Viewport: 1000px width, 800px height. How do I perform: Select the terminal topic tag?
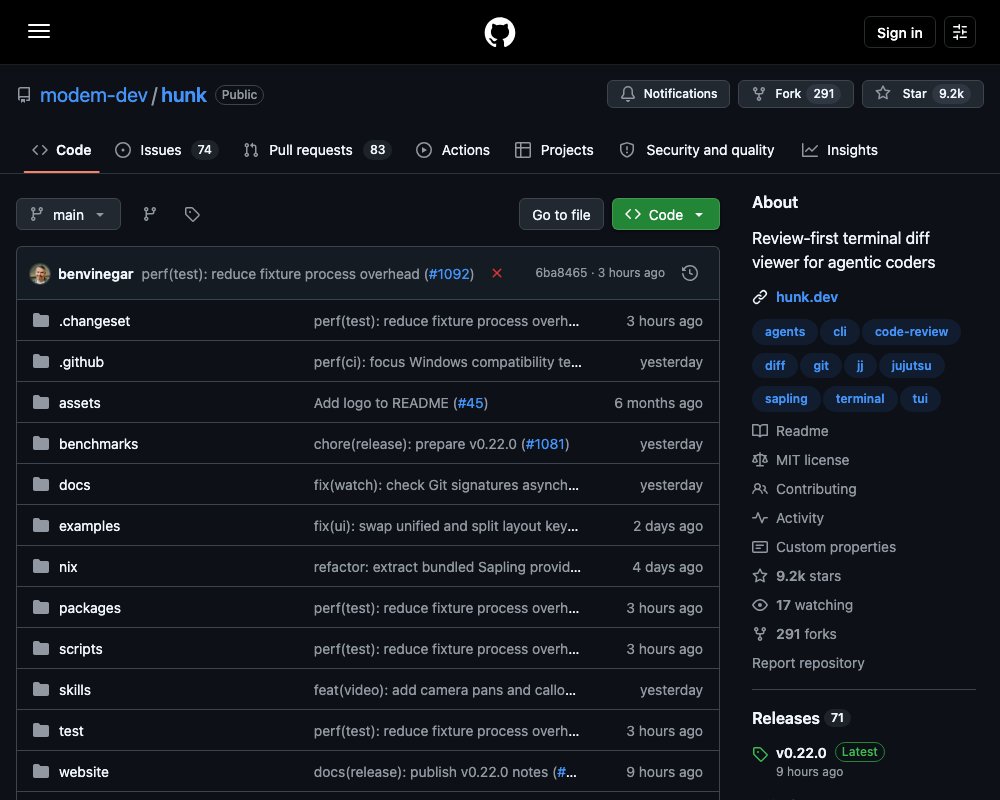pyautogui.click(x=860, y=399)
